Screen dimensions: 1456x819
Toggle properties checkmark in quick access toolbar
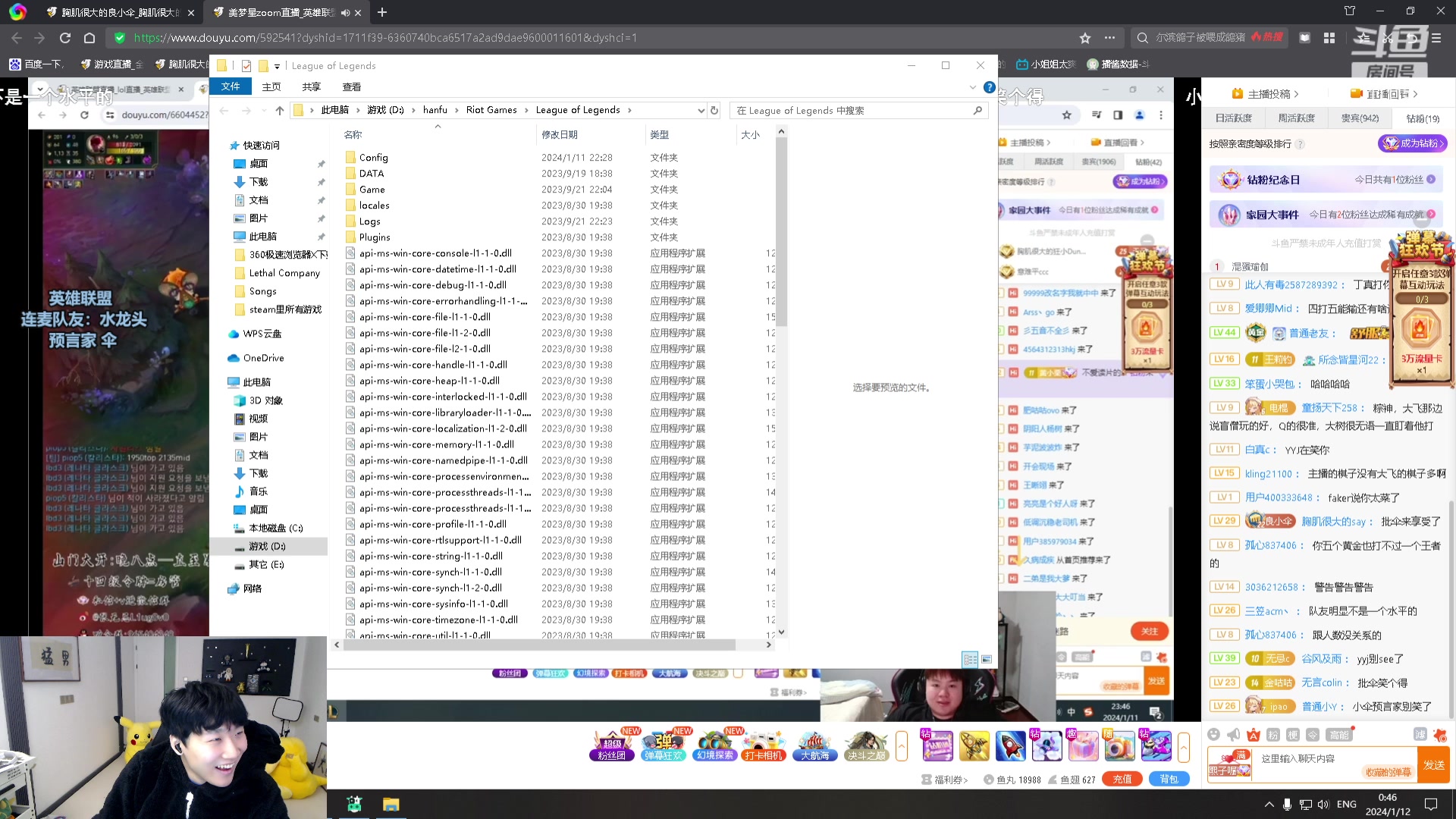(x=246, y=66)
